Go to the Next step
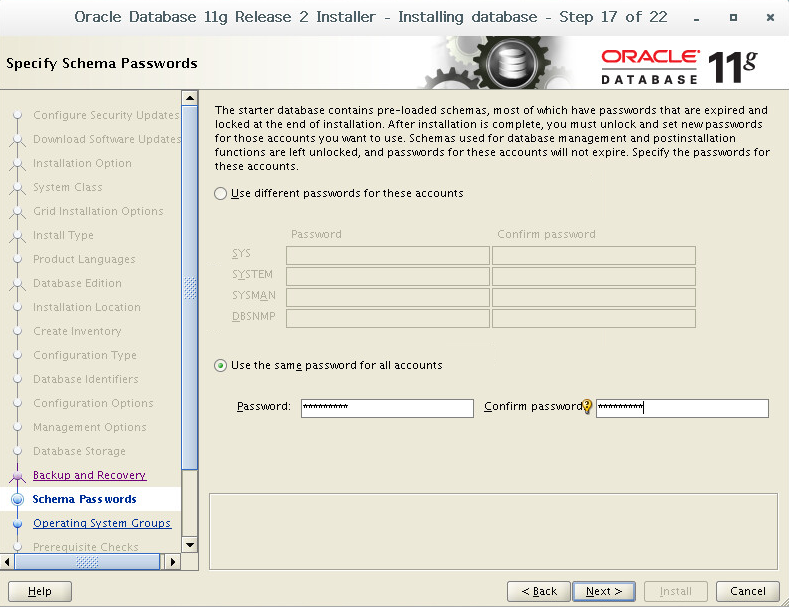 click(604, 591)
